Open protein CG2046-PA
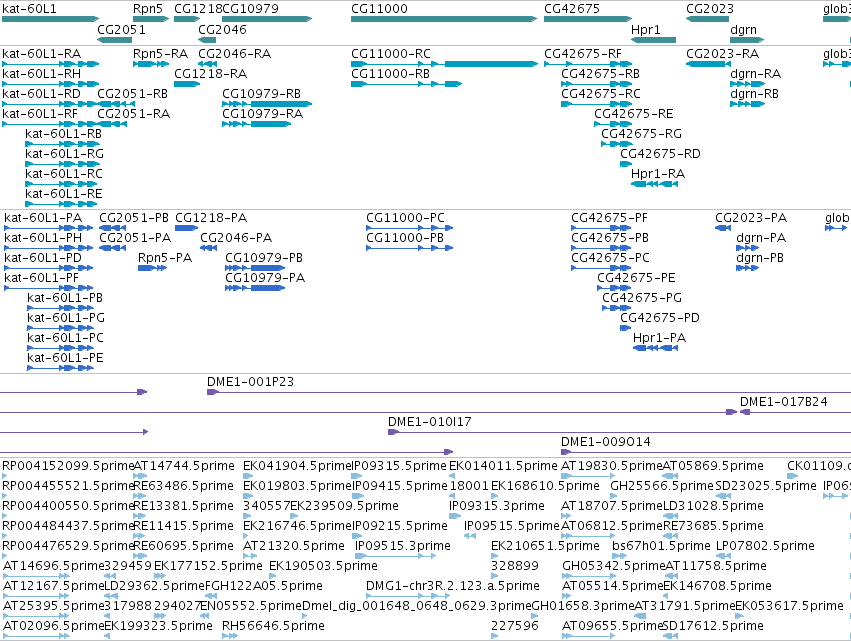The width and height of the screenshot is (851, 641). click(x=208, y=248)
